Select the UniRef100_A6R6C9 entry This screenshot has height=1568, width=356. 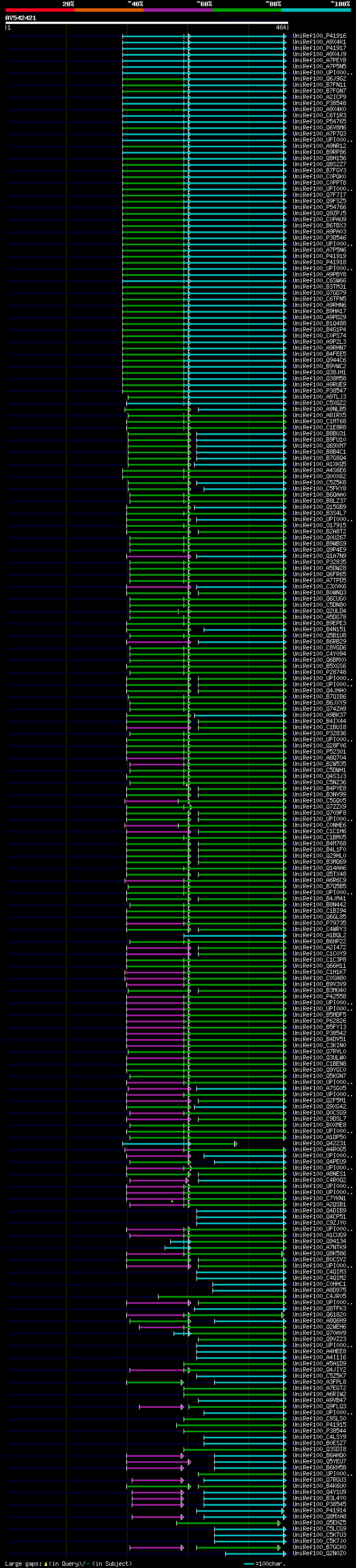tap(319, 880)
